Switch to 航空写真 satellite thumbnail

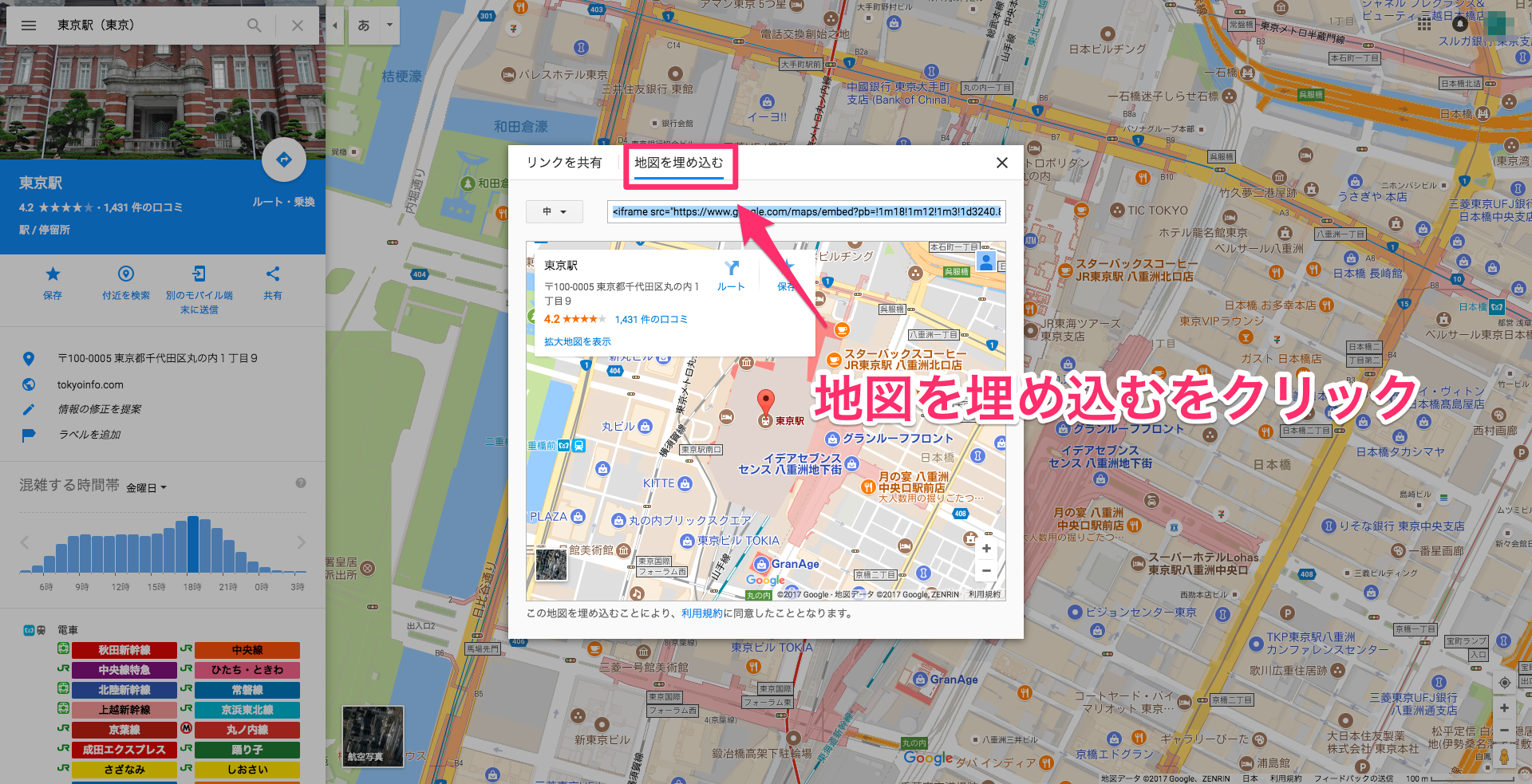373,736
